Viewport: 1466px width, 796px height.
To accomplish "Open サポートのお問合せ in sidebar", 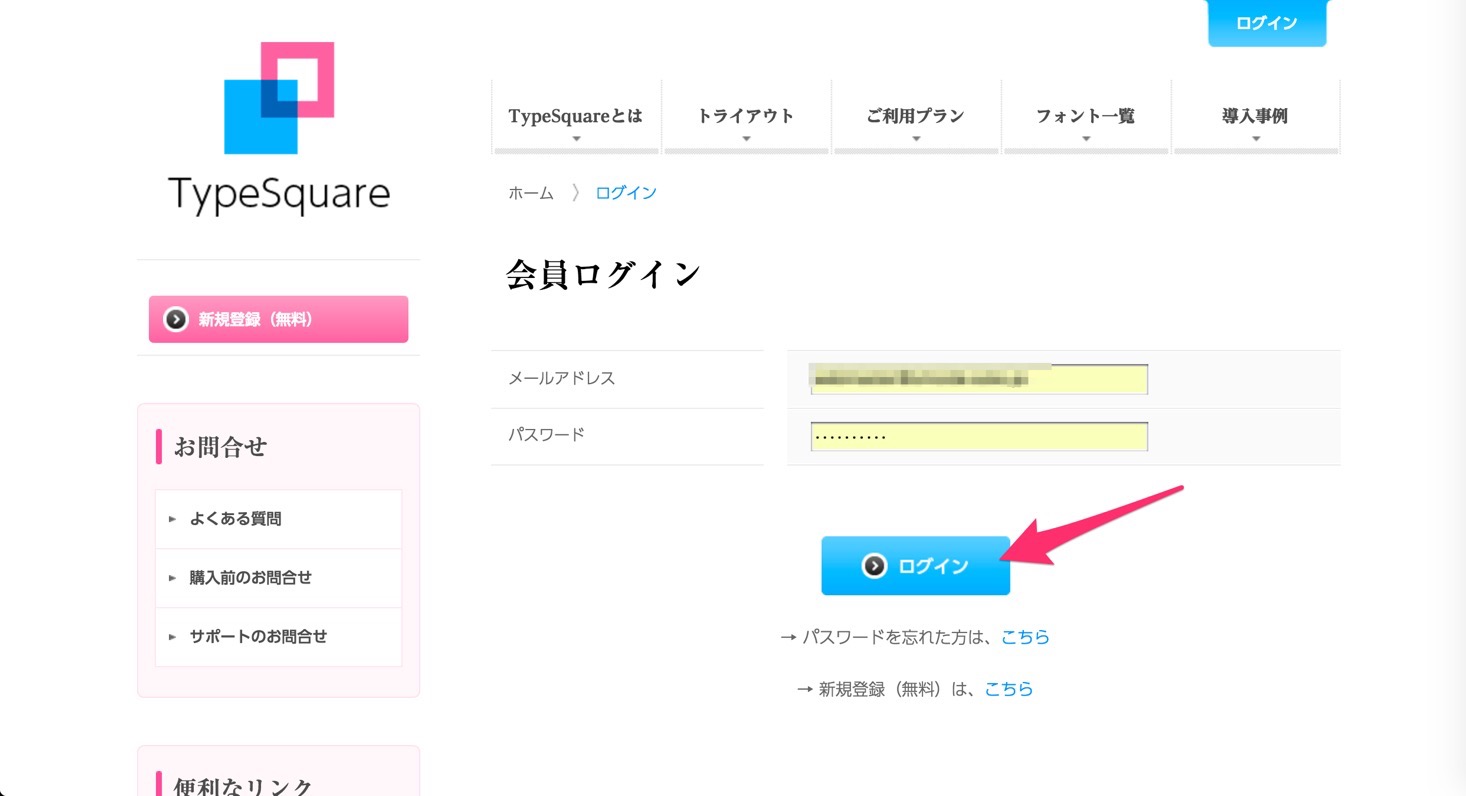I will (x=278, y=637).
